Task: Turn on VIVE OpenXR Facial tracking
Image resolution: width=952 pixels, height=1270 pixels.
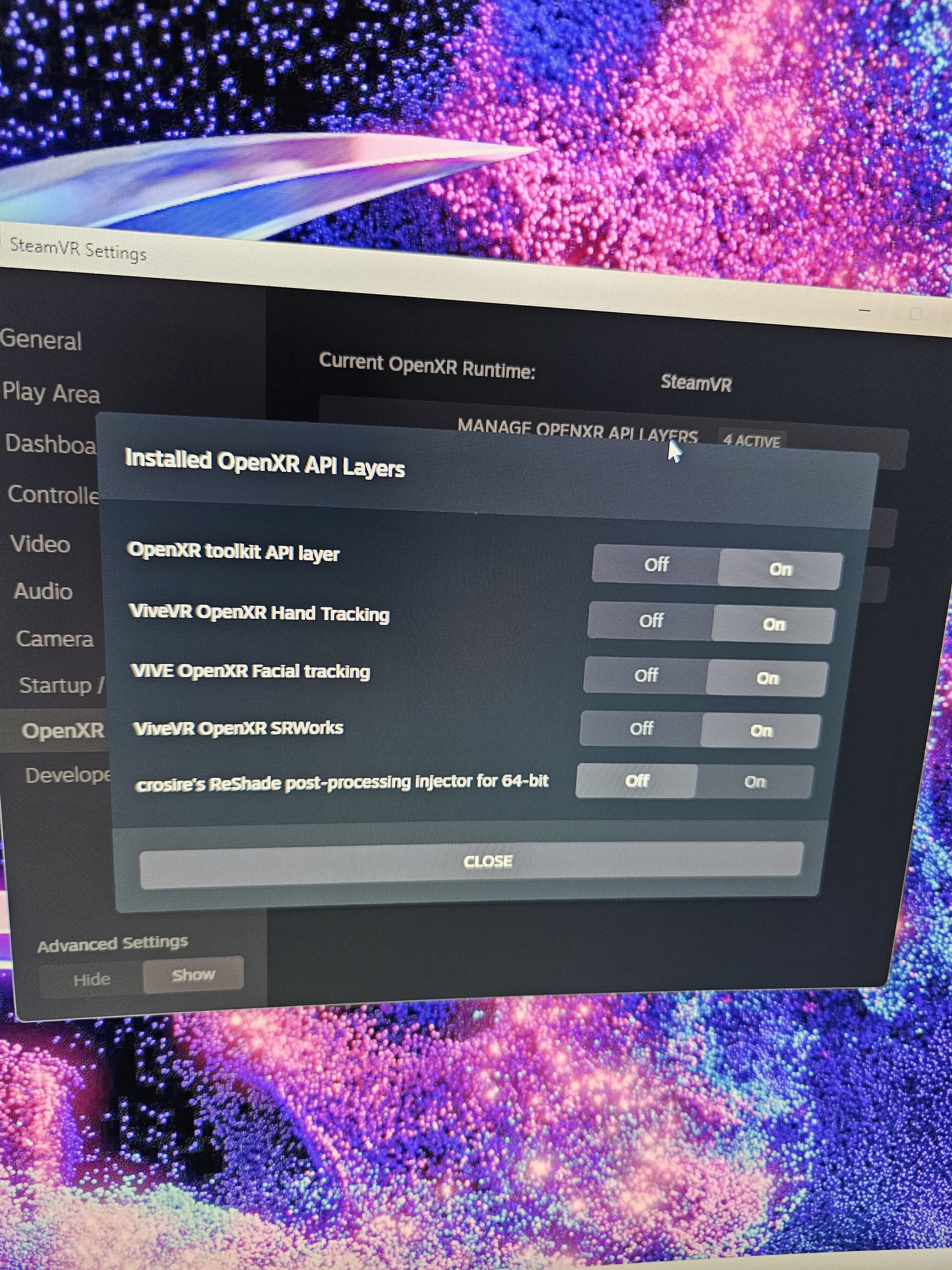Action: pos(767,678)
